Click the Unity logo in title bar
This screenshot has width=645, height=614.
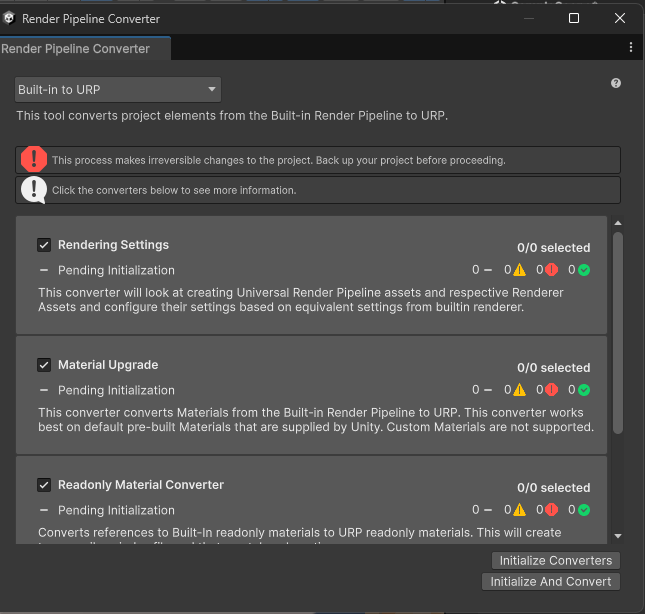pyautogui.click(x=9, y=19)
